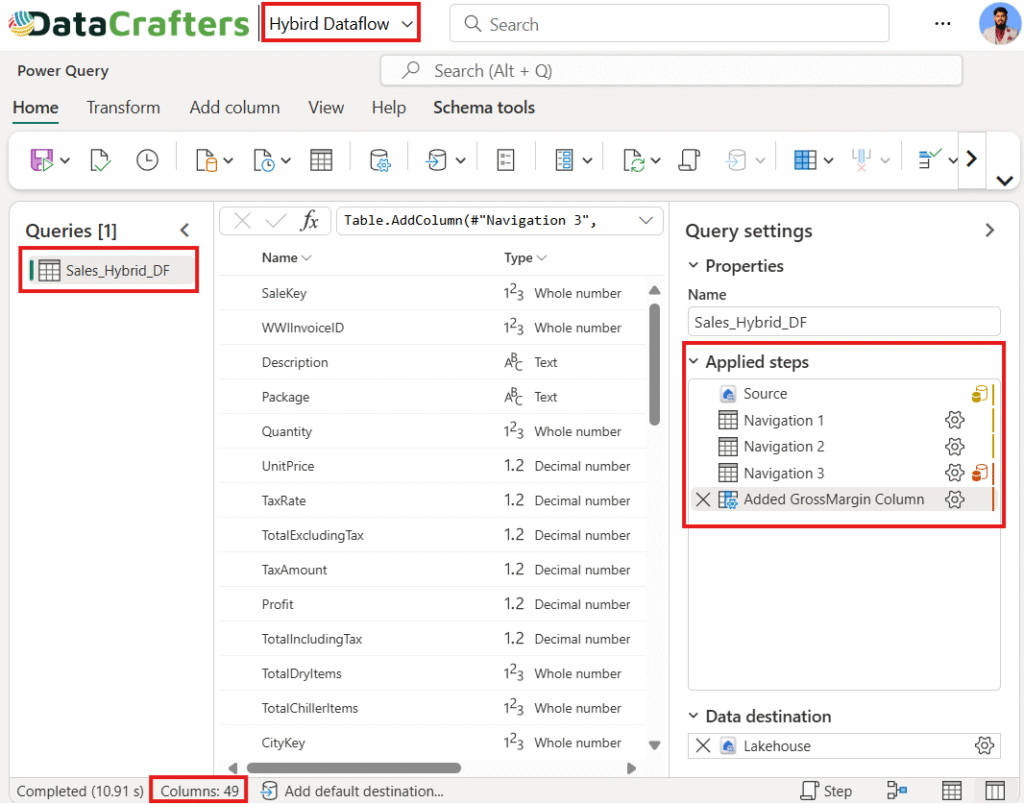Delete the Added GrossMargin Column step
The width and height of the screenshot is (1024, 804).
703,499
